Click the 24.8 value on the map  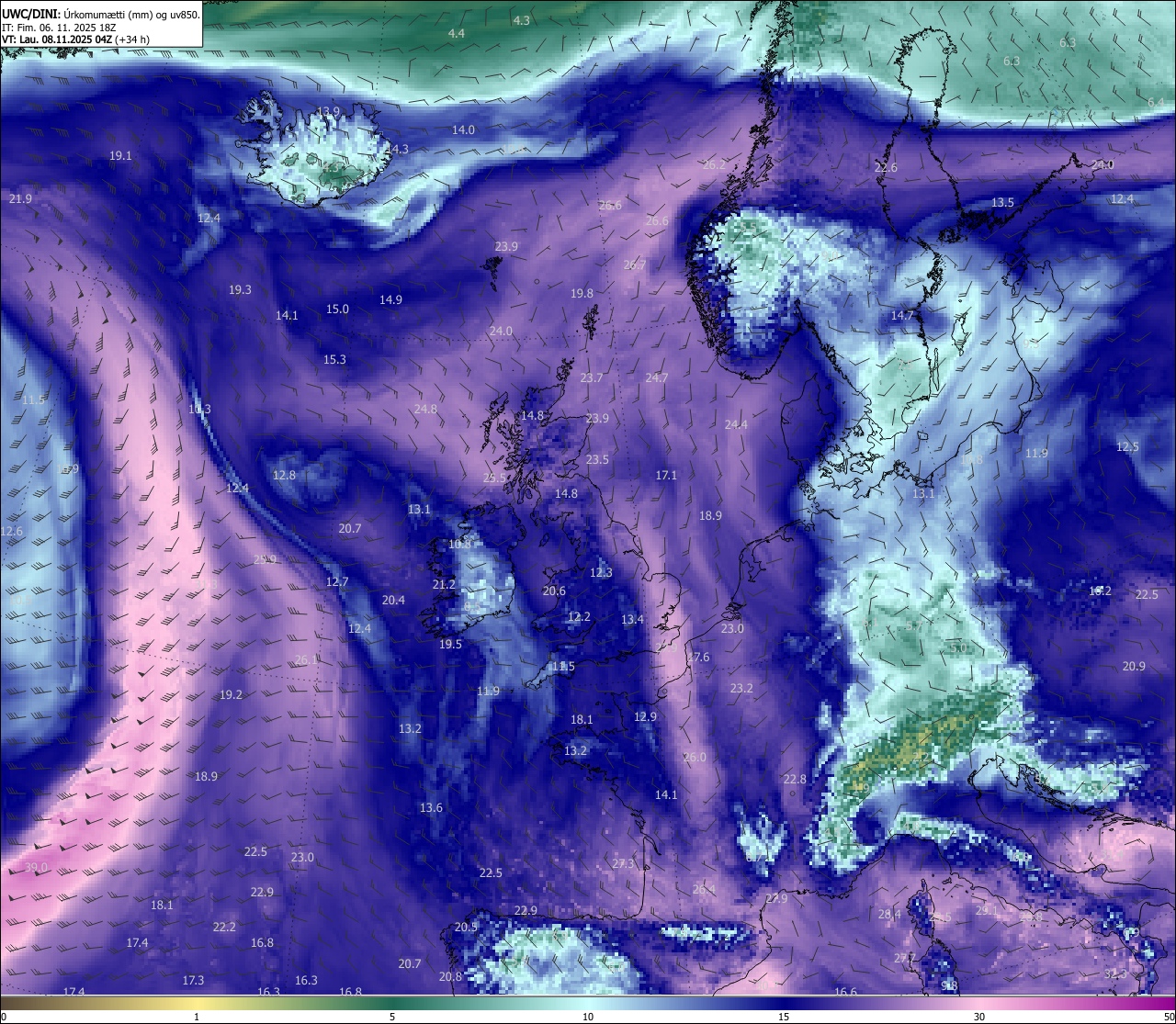[x=425, y=410]
